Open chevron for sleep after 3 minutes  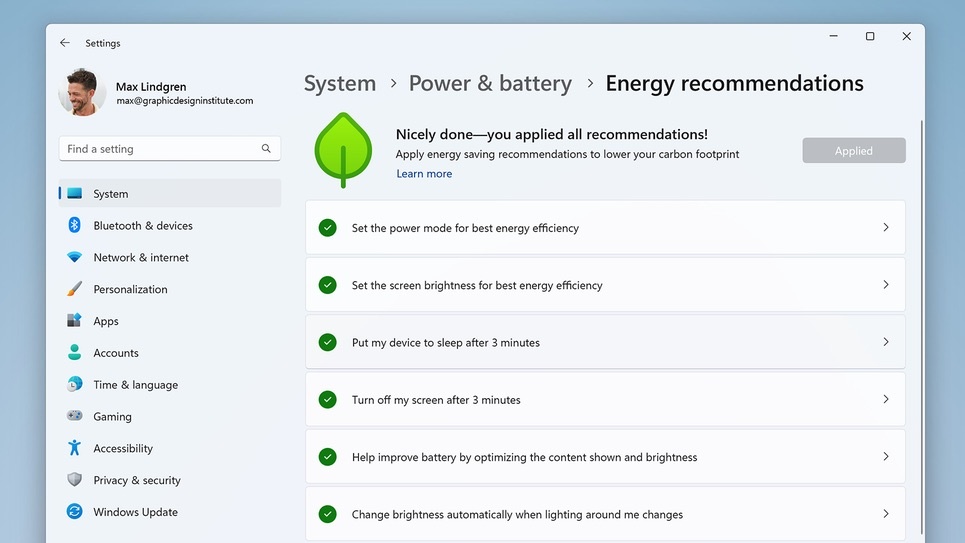886,342
